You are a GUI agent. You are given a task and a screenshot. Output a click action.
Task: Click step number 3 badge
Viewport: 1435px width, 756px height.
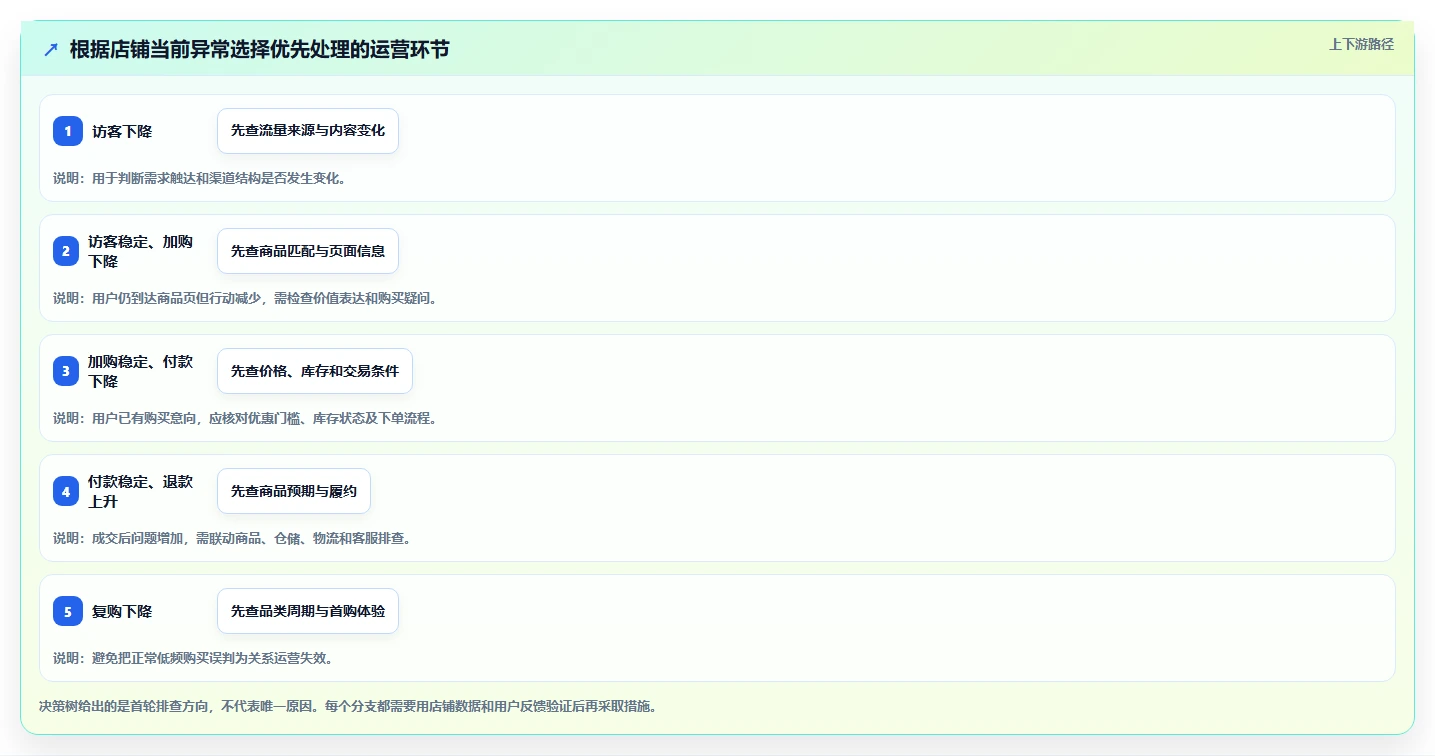(x=66, y=371)
